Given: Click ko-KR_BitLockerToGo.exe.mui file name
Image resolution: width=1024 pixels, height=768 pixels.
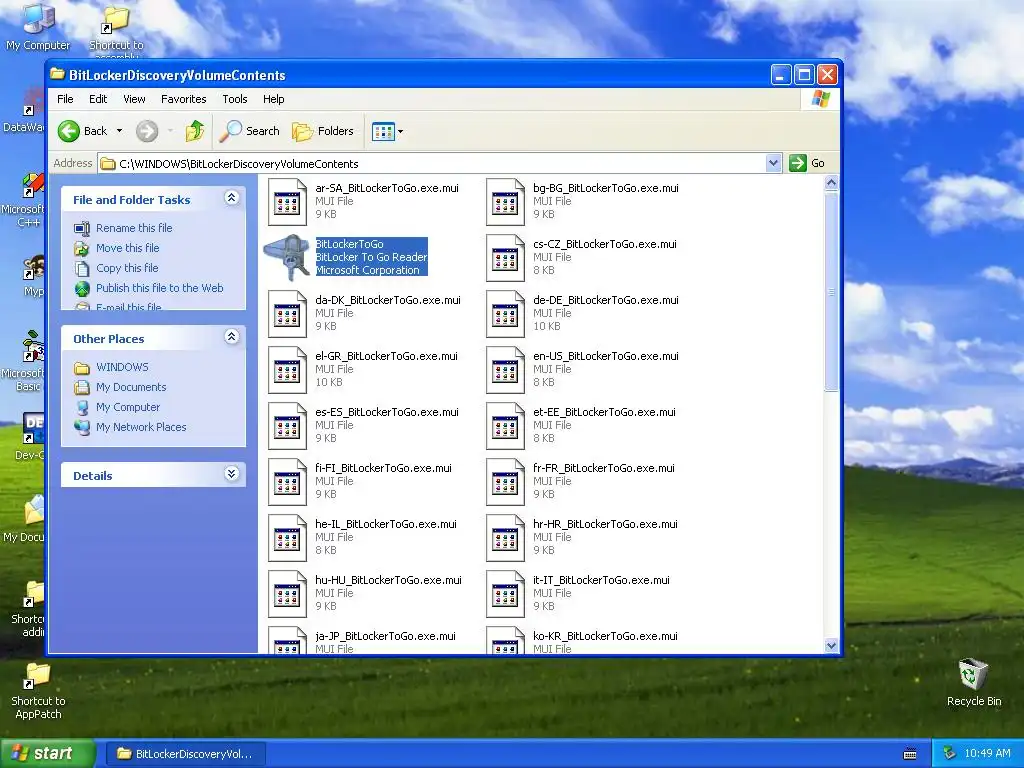Looking at the screenshot, I should pos(605,636).
